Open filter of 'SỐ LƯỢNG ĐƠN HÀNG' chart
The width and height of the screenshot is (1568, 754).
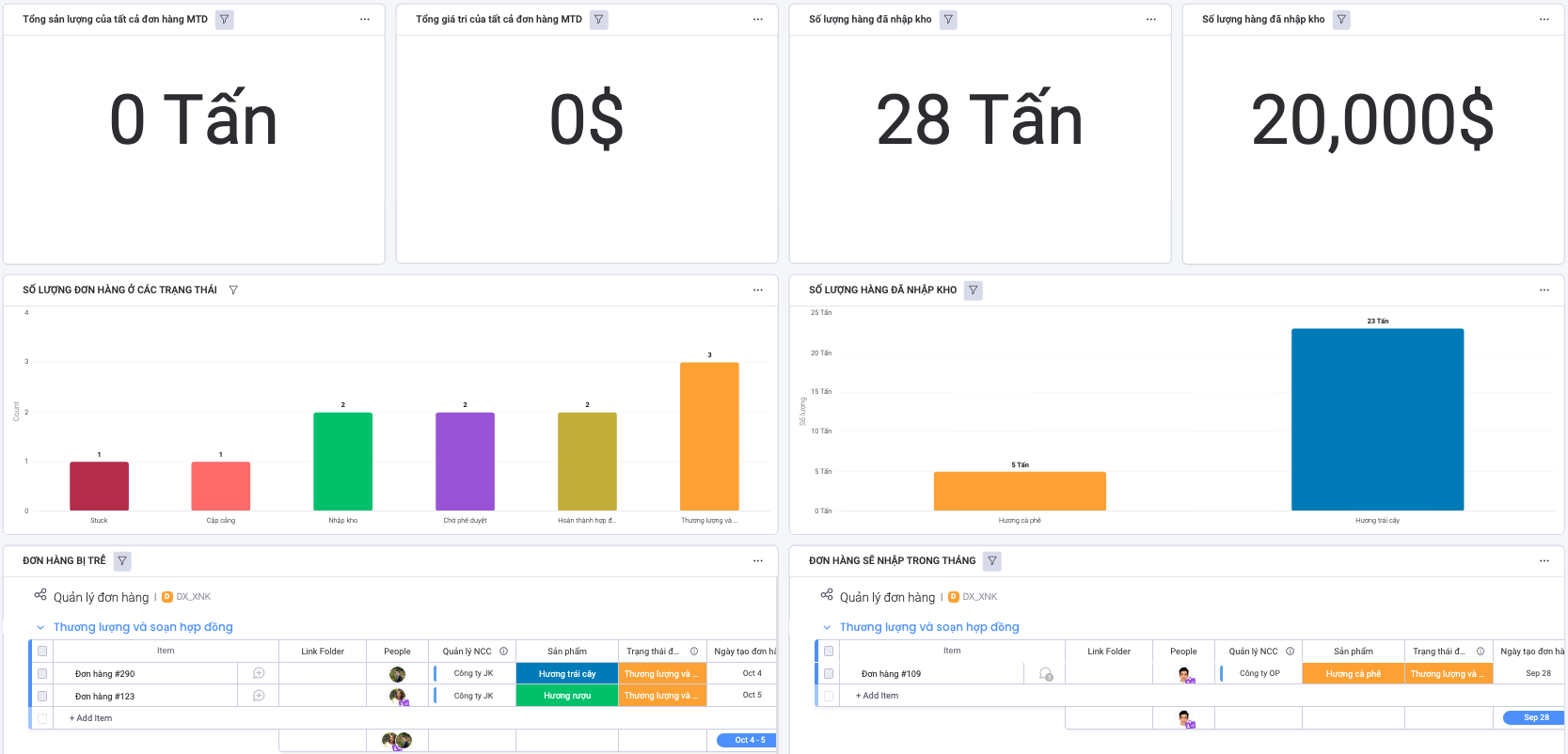[x=233, y=291]
